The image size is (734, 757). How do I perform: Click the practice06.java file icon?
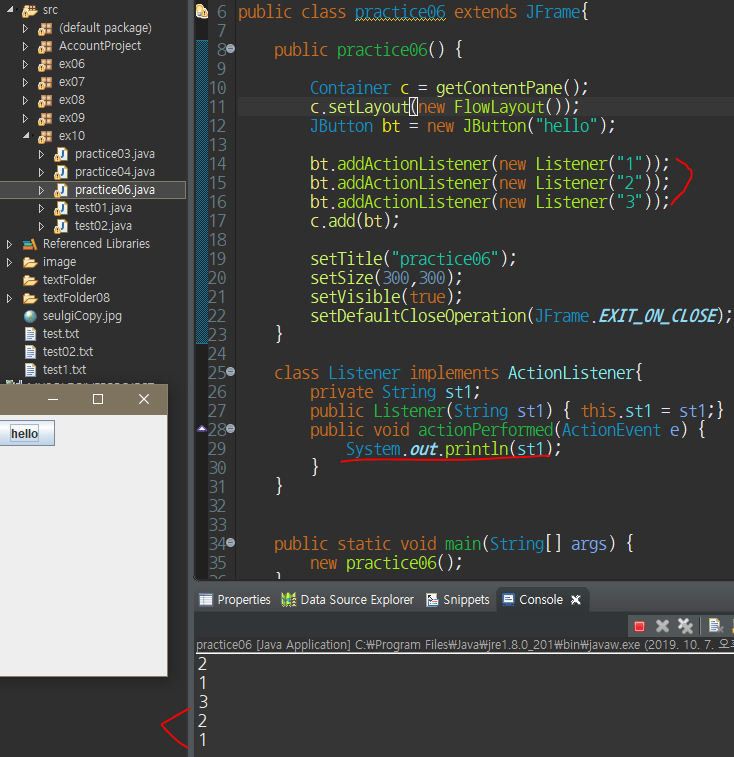point(61,190)
